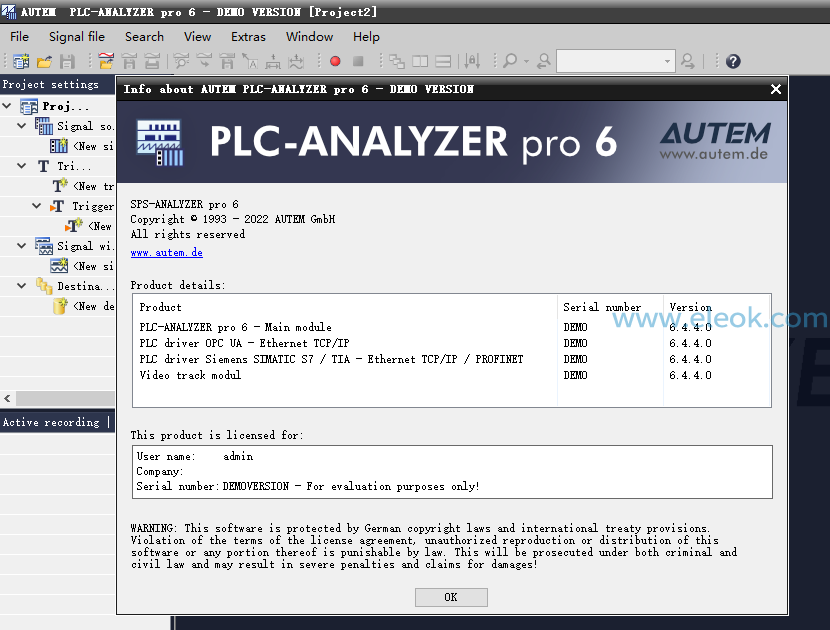Screen dimensions: 830x630
Task: Click OK in the Info dialog
Action: pos(451,597)
